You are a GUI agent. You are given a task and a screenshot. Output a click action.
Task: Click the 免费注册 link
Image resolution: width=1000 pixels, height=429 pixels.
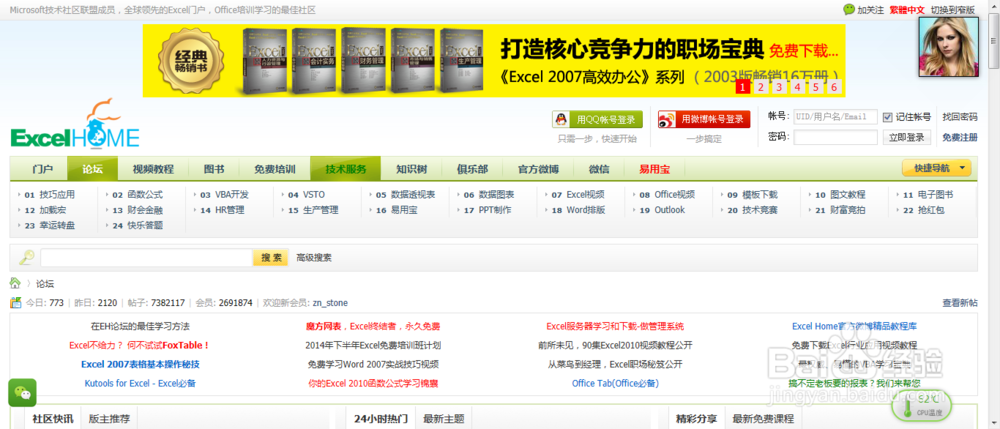click(x=960, y=137)
